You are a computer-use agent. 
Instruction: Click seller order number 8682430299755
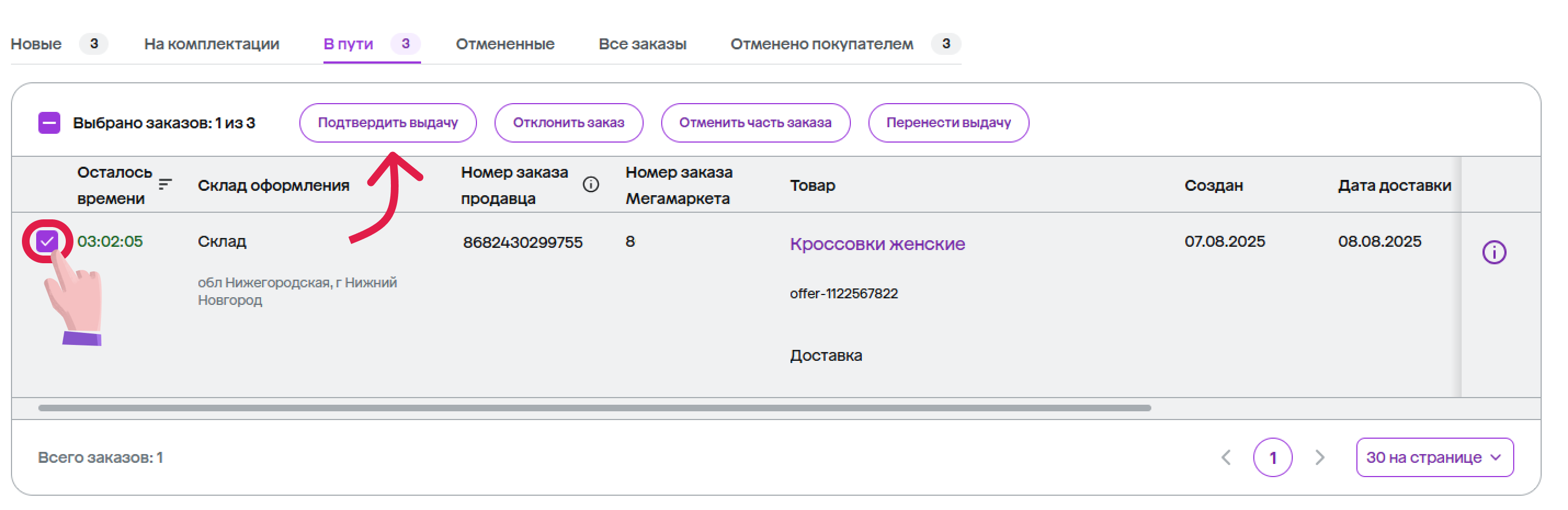pyautogui.click(x=522, y=242)
